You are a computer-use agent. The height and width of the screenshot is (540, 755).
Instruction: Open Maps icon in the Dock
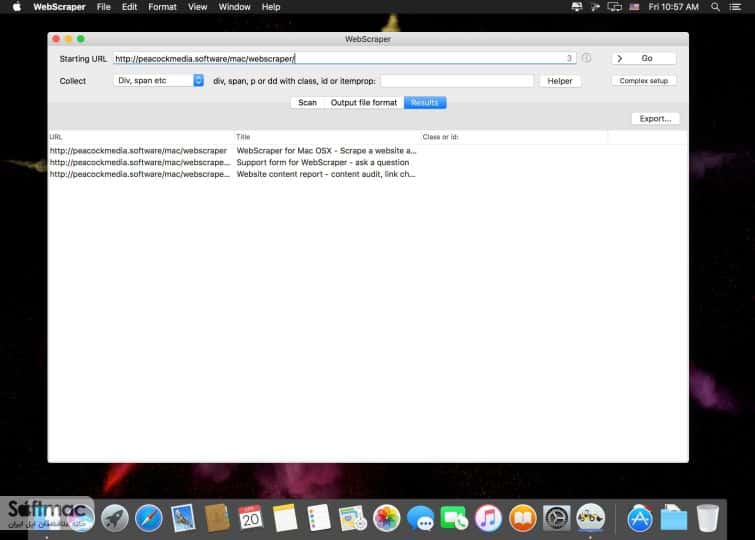pos(352,518)
